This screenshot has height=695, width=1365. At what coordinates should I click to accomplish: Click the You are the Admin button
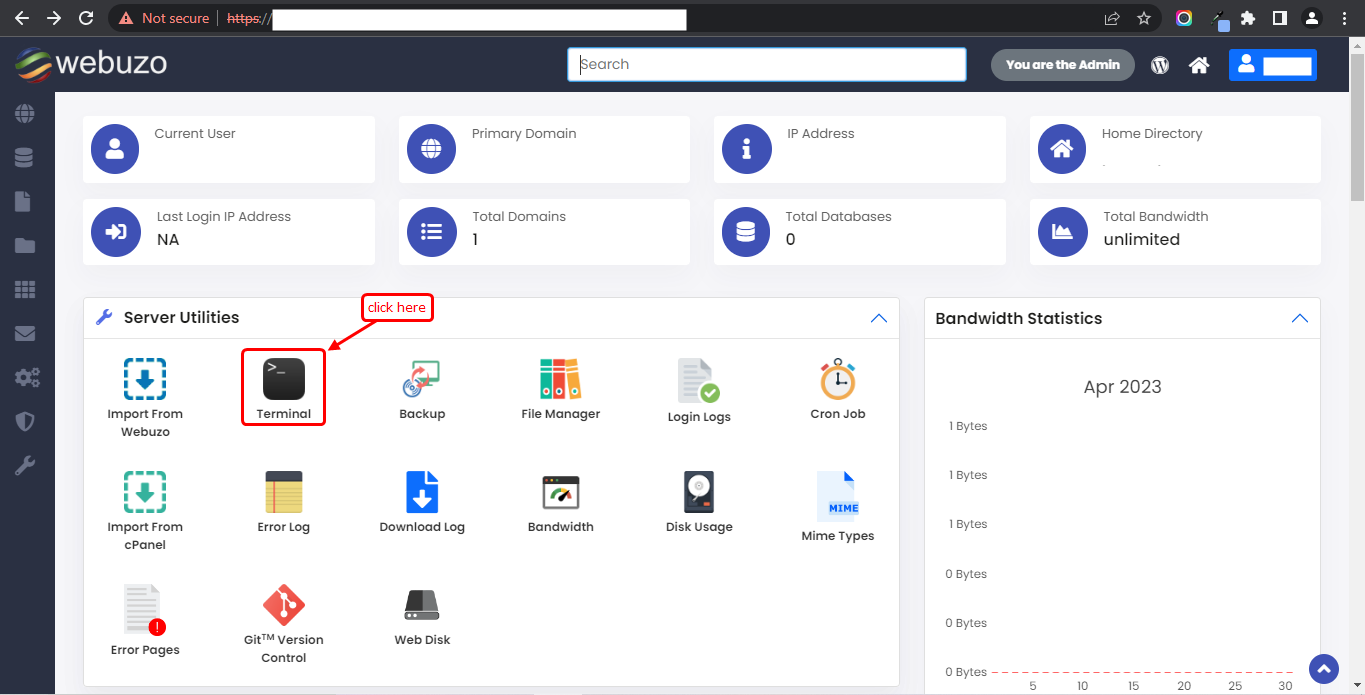coord(1062,65)
